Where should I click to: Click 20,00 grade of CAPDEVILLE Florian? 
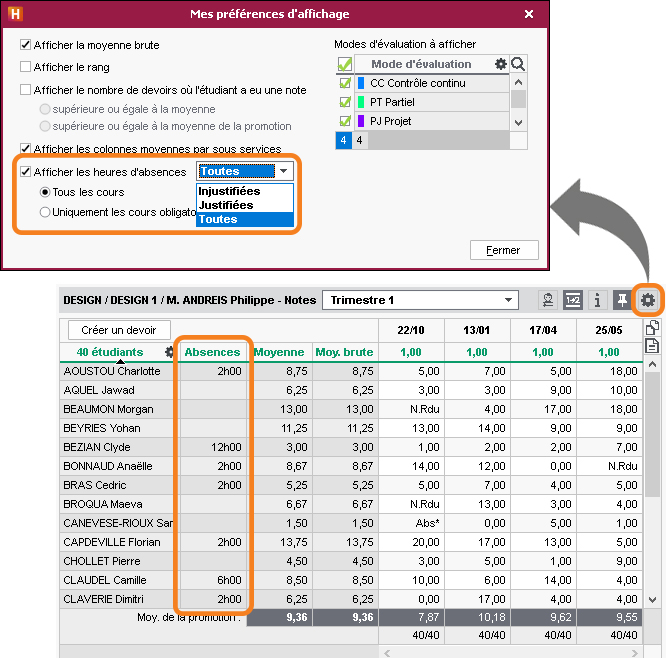click(411, 542)
